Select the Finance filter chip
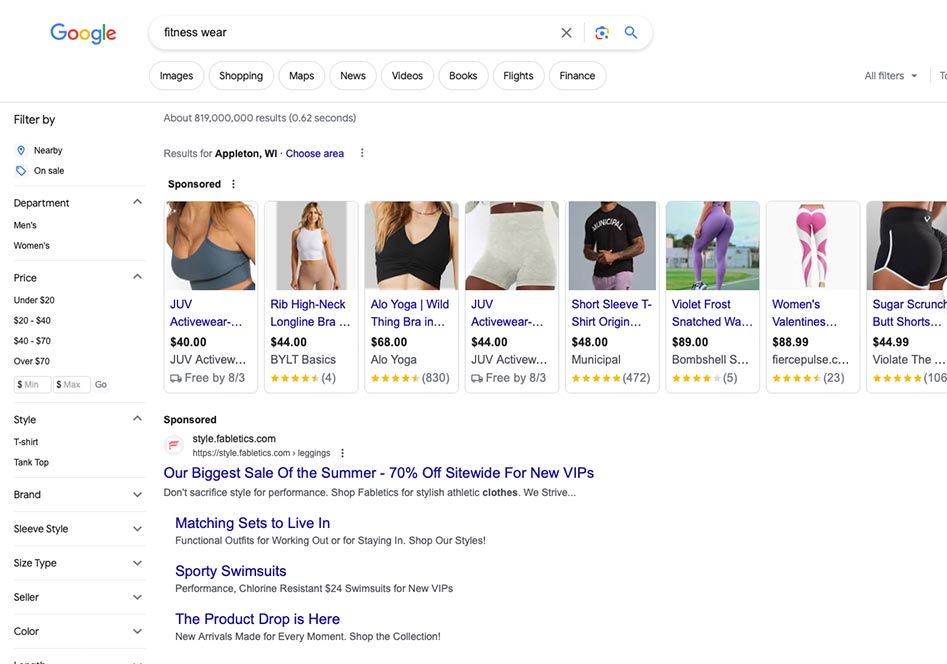The height and width of the screenshot is (664, 947). [x=577, y=76]
